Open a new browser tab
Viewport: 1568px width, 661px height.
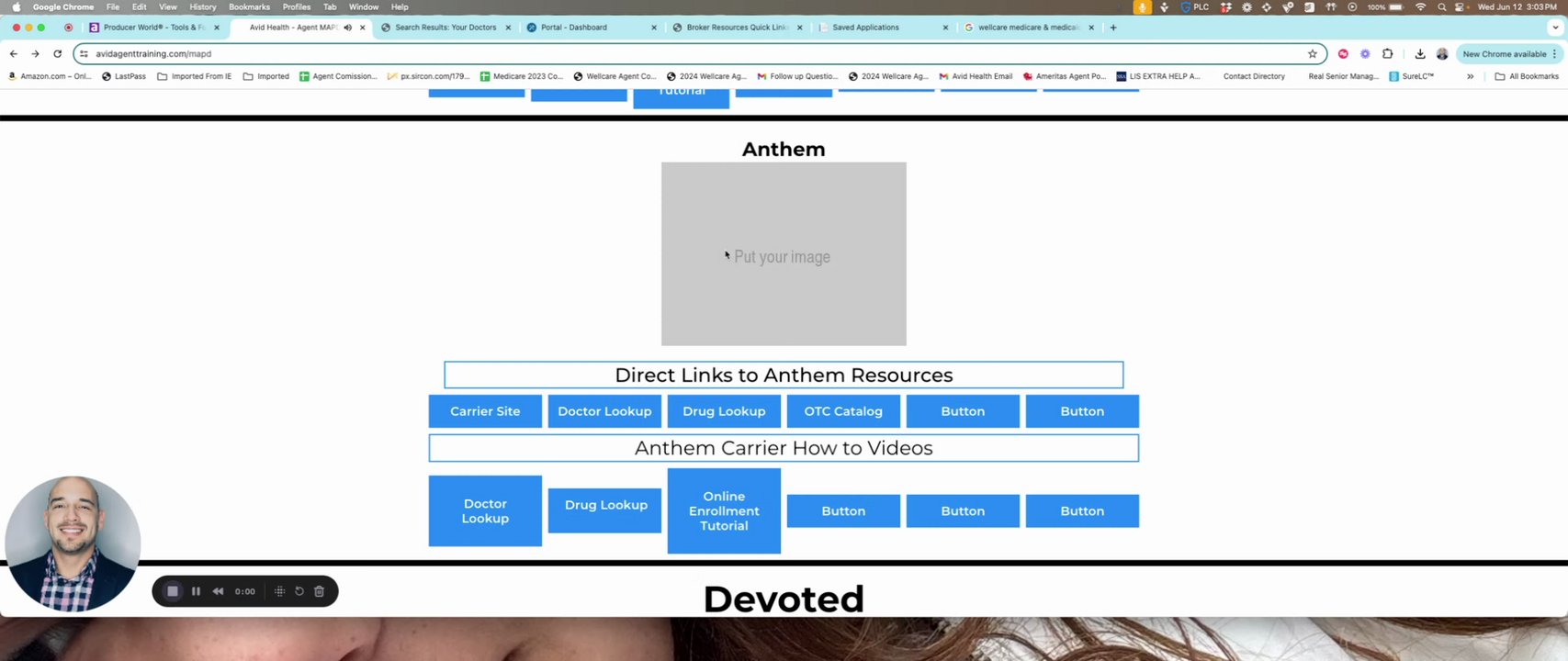click(x=1113, y=28)
